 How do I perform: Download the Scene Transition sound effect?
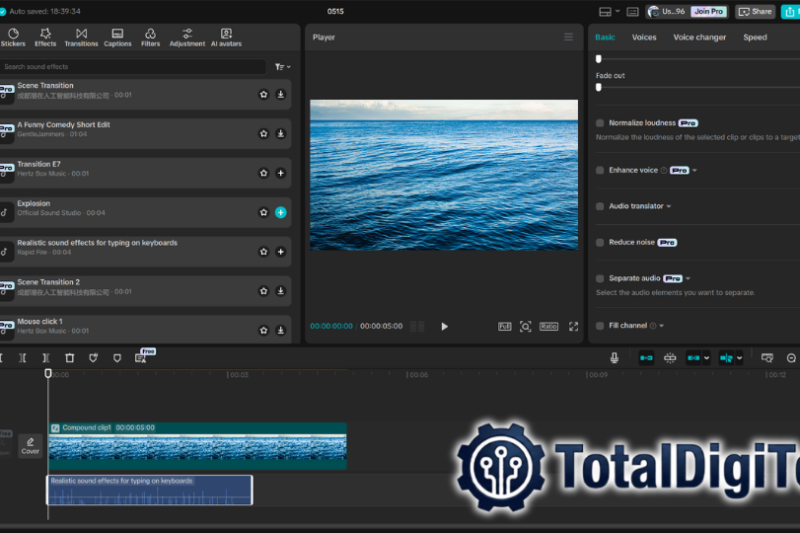(x=281, y=94)
